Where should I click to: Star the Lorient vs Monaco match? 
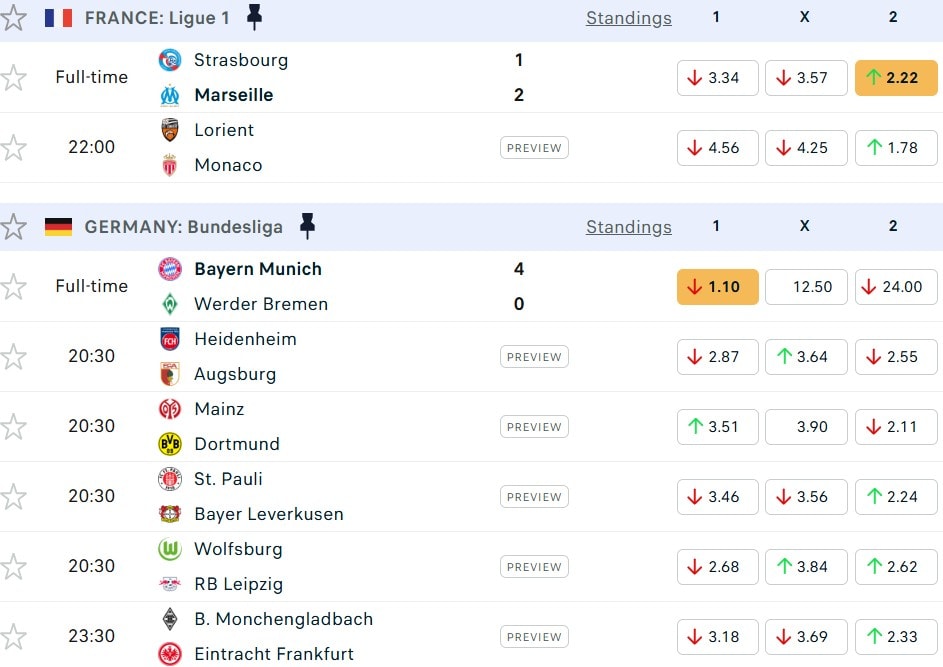pyautogui.click(x=14, y=148)
